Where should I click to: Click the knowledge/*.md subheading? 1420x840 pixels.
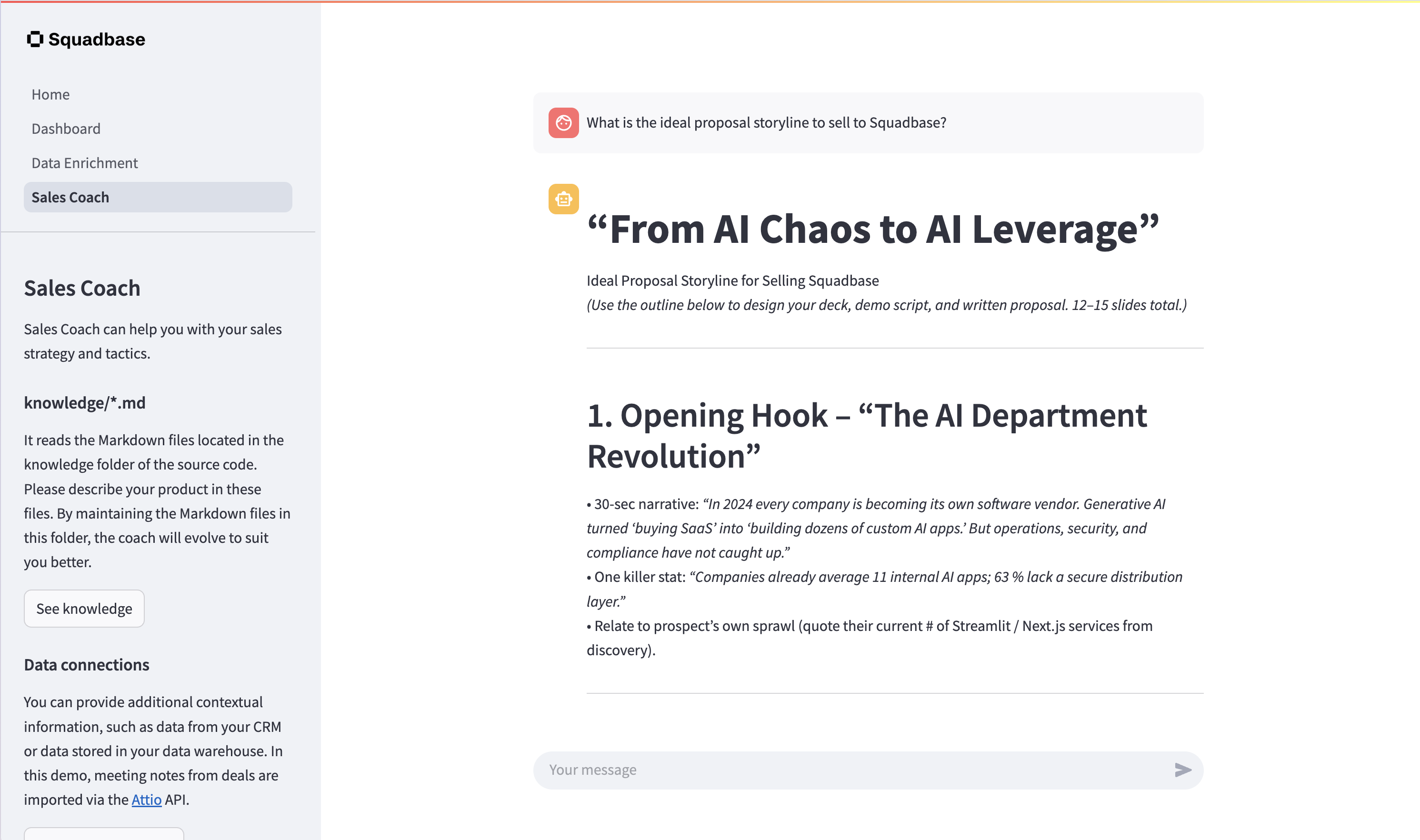pyautogui.click(x=84, y=403)
